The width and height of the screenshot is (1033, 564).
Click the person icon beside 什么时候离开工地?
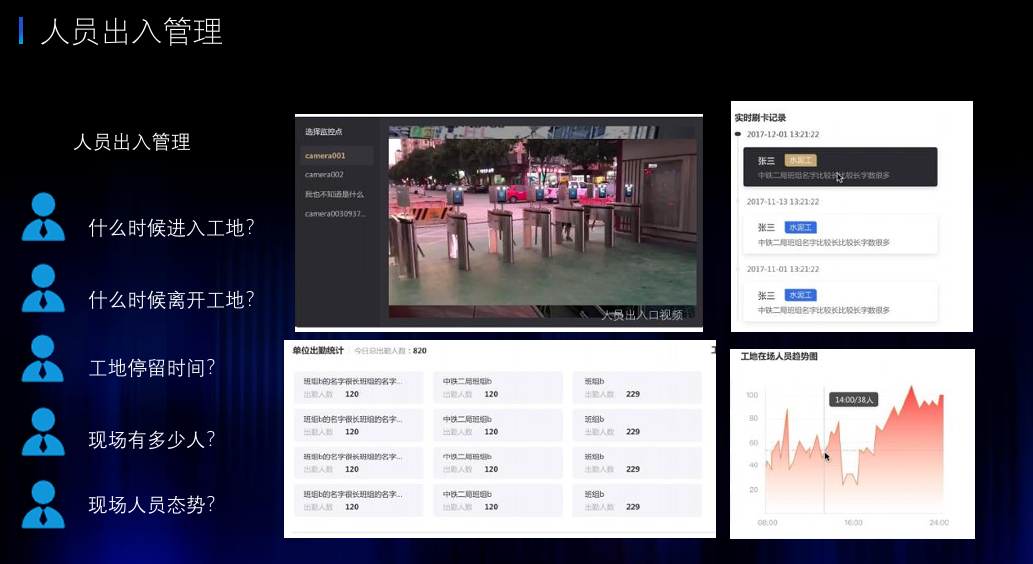[x=43, y=288]
